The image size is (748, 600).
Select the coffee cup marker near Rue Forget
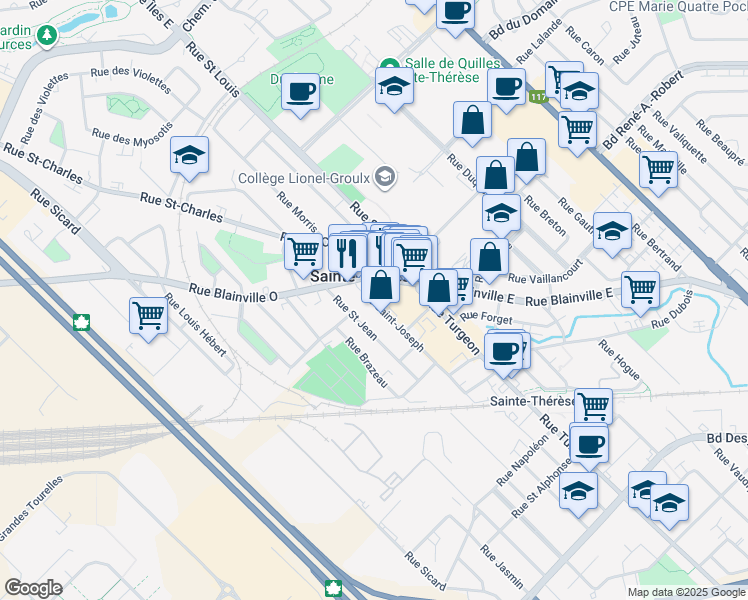click(x=503, y=351)
